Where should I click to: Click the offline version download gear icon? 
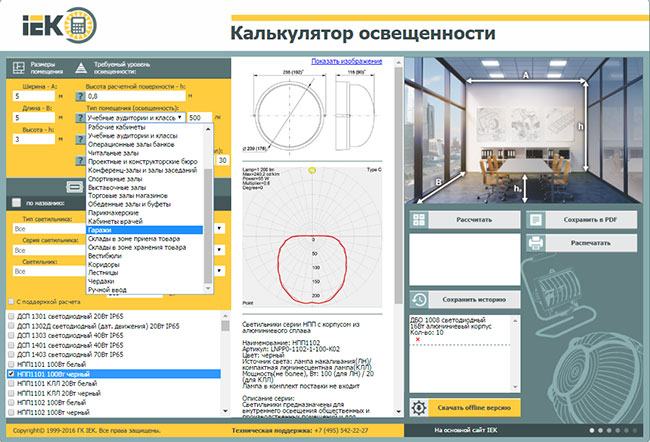click(419, 408)
